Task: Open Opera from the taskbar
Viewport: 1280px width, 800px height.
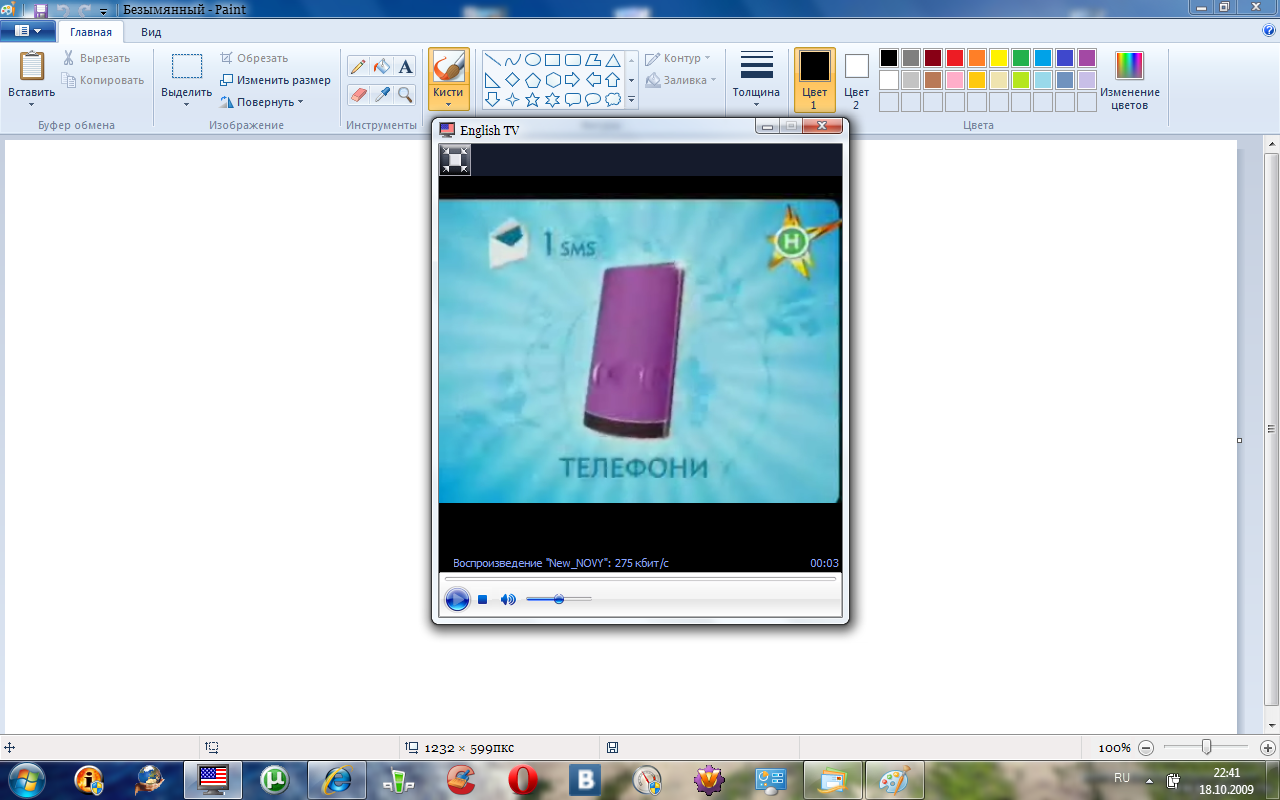Action: pos(523,780)
